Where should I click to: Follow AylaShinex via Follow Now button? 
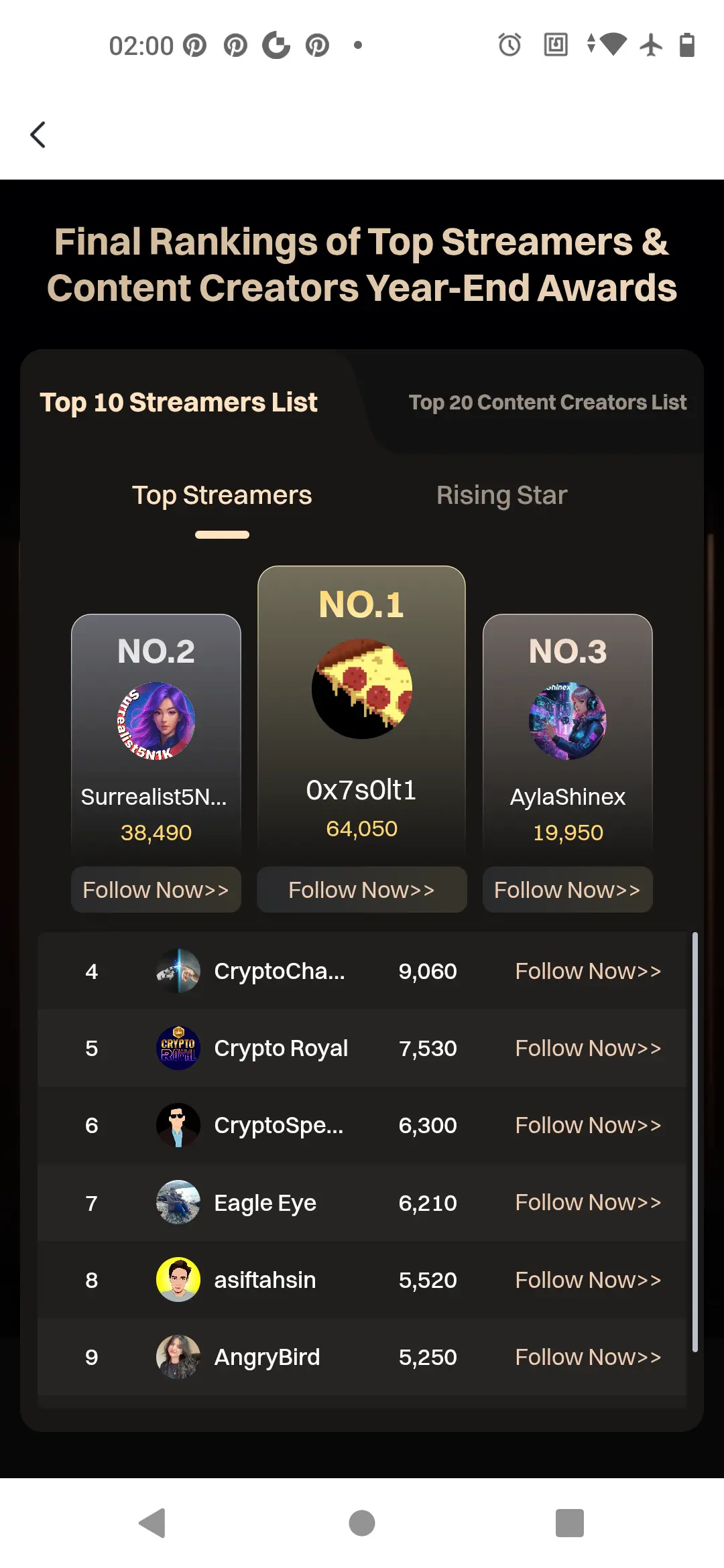(x=568, y=890)
